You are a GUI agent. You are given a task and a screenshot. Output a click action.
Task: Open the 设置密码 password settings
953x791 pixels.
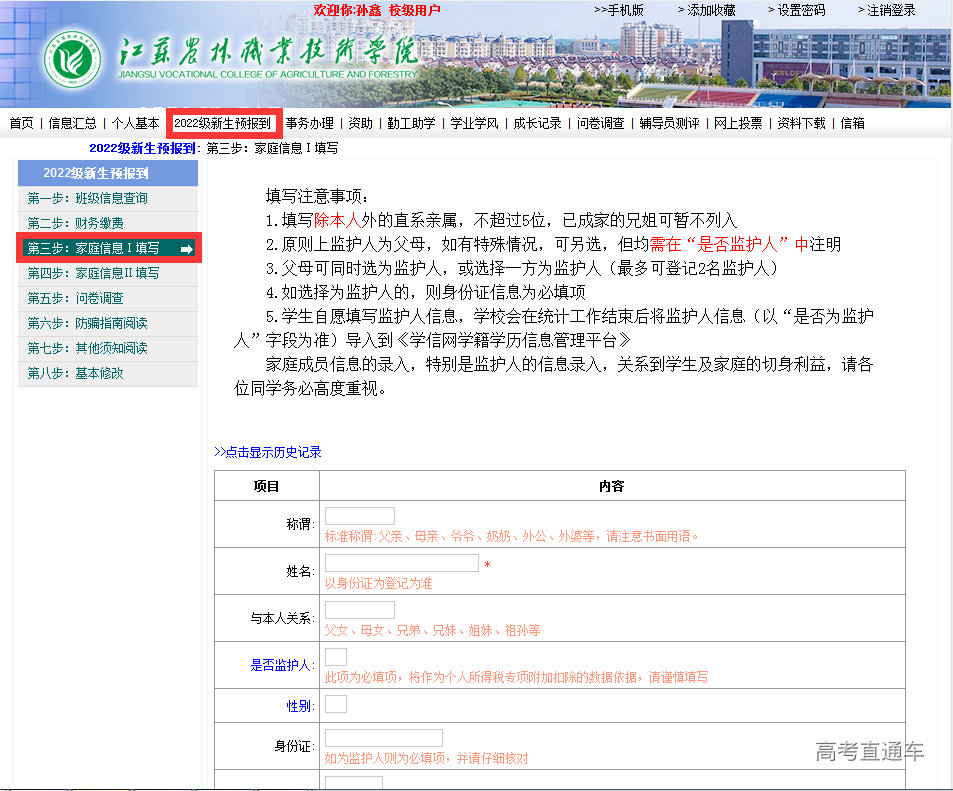(x=797, y=10)
